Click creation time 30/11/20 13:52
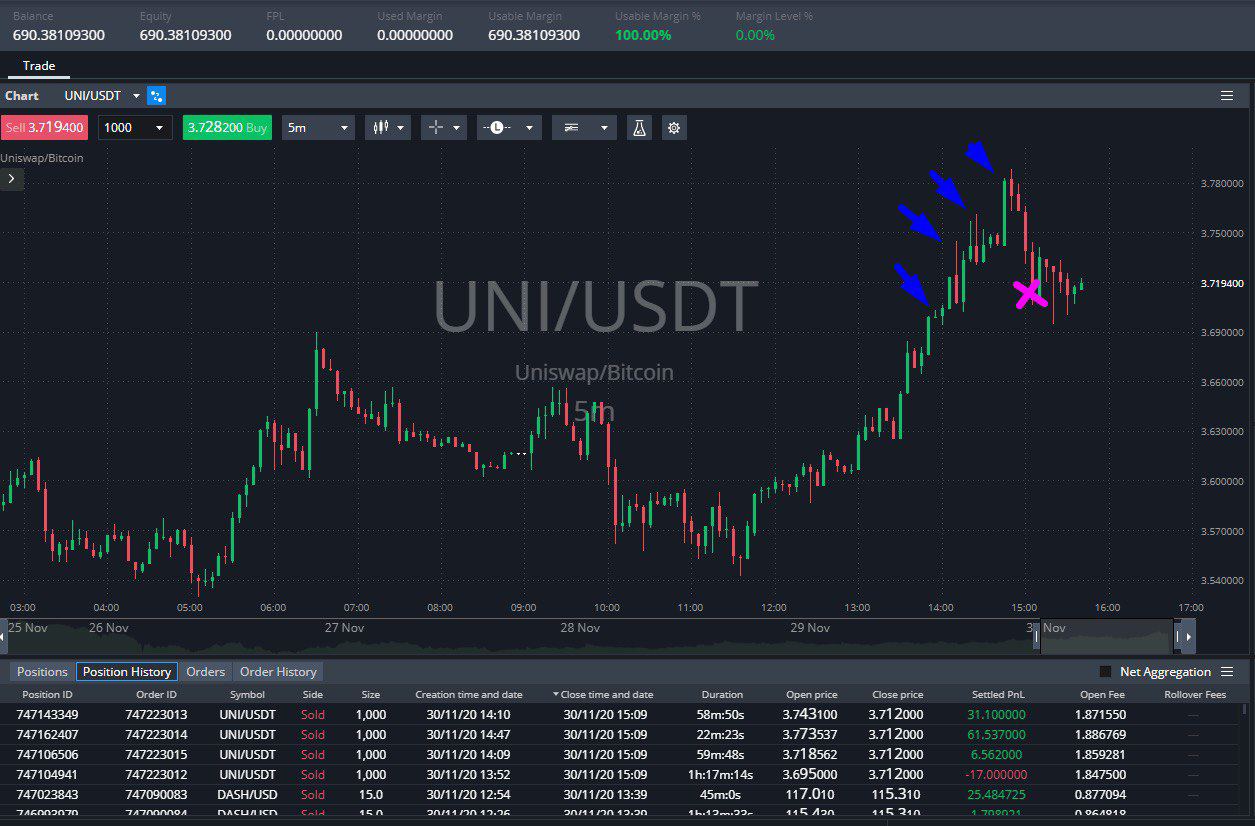 [468, 775]
